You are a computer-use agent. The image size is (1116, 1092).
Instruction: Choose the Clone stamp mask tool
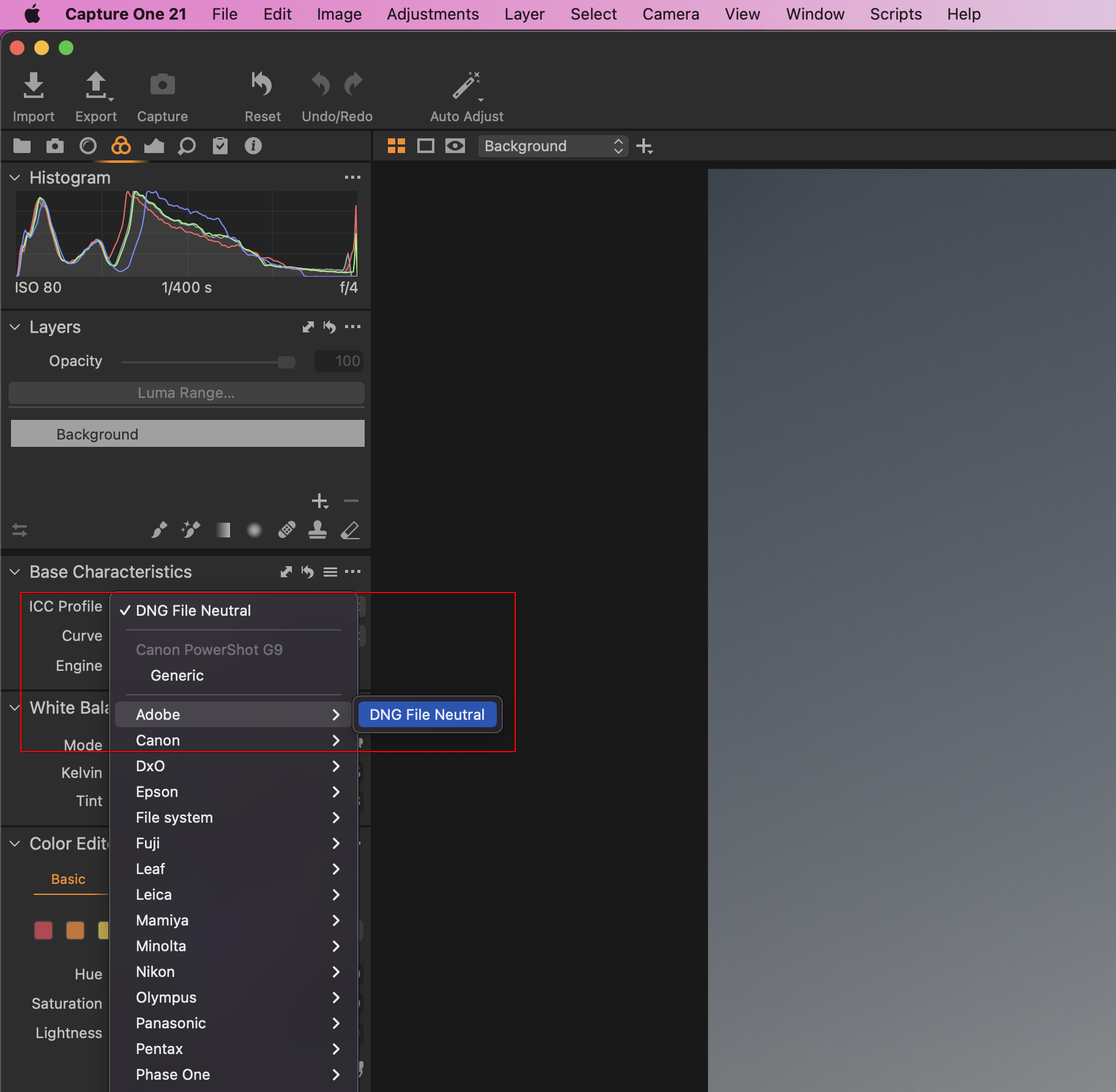tap(317, 530)
